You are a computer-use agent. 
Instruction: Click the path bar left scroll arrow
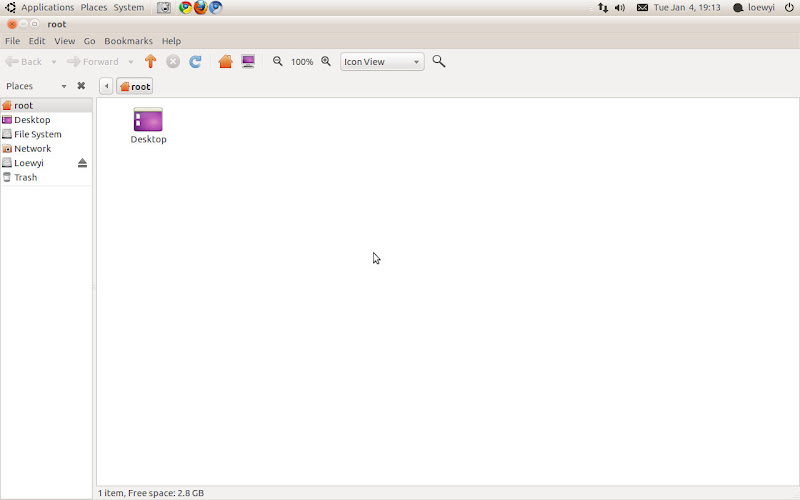(x=106, y=86)
